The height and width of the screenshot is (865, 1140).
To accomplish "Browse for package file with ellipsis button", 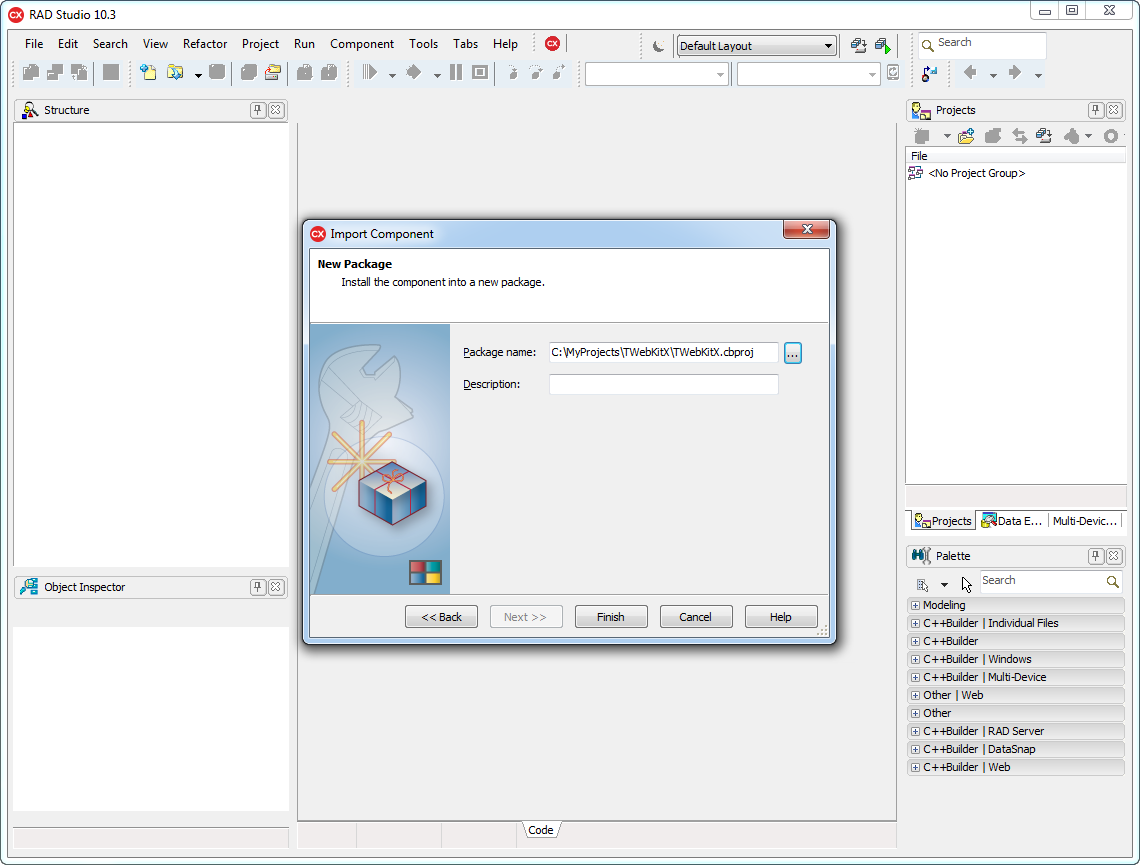I will 792,353.
